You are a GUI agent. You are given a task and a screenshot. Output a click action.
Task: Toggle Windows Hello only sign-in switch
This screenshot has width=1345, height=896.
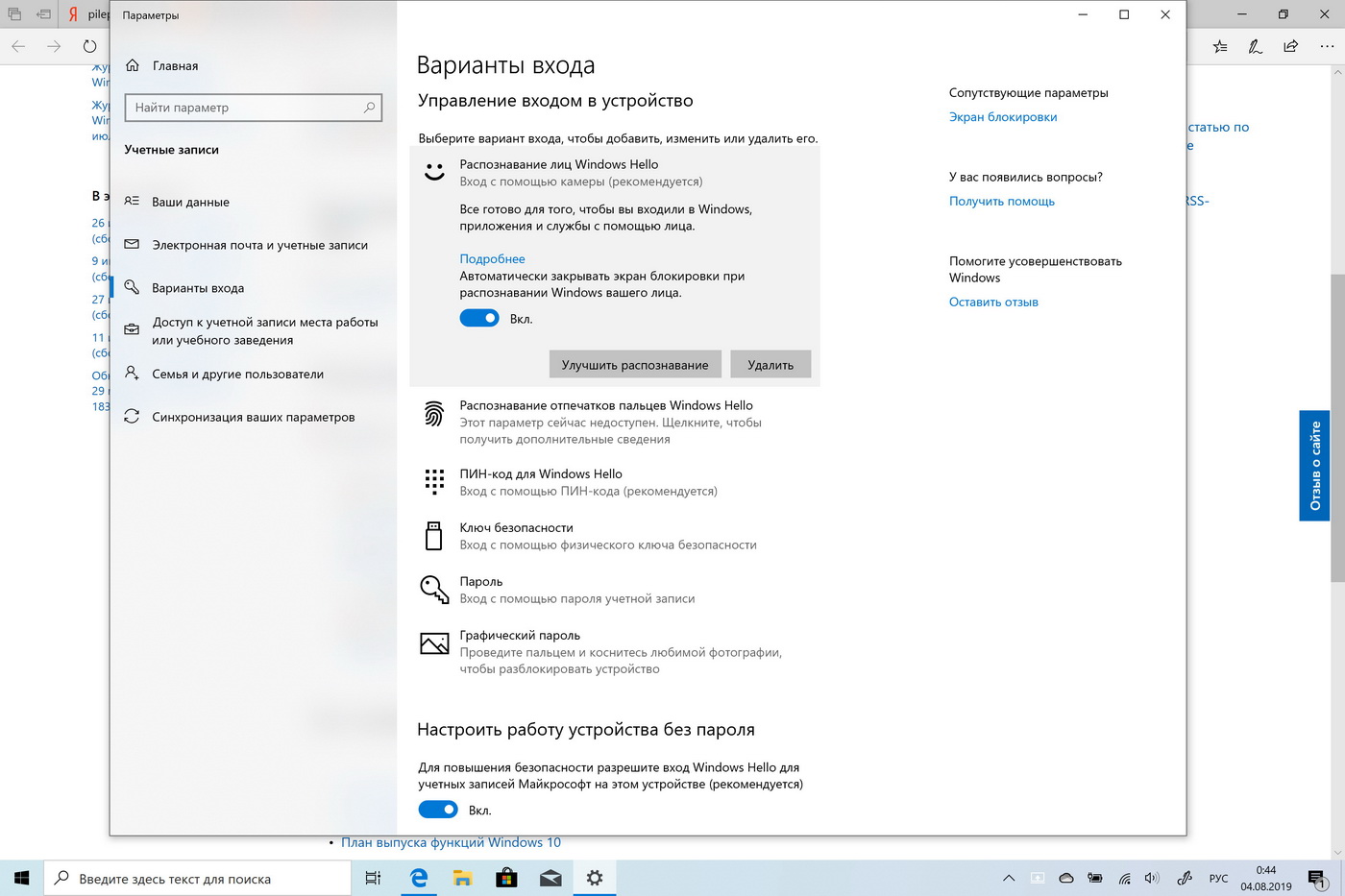pyautogui.click(x=438, y=810)
